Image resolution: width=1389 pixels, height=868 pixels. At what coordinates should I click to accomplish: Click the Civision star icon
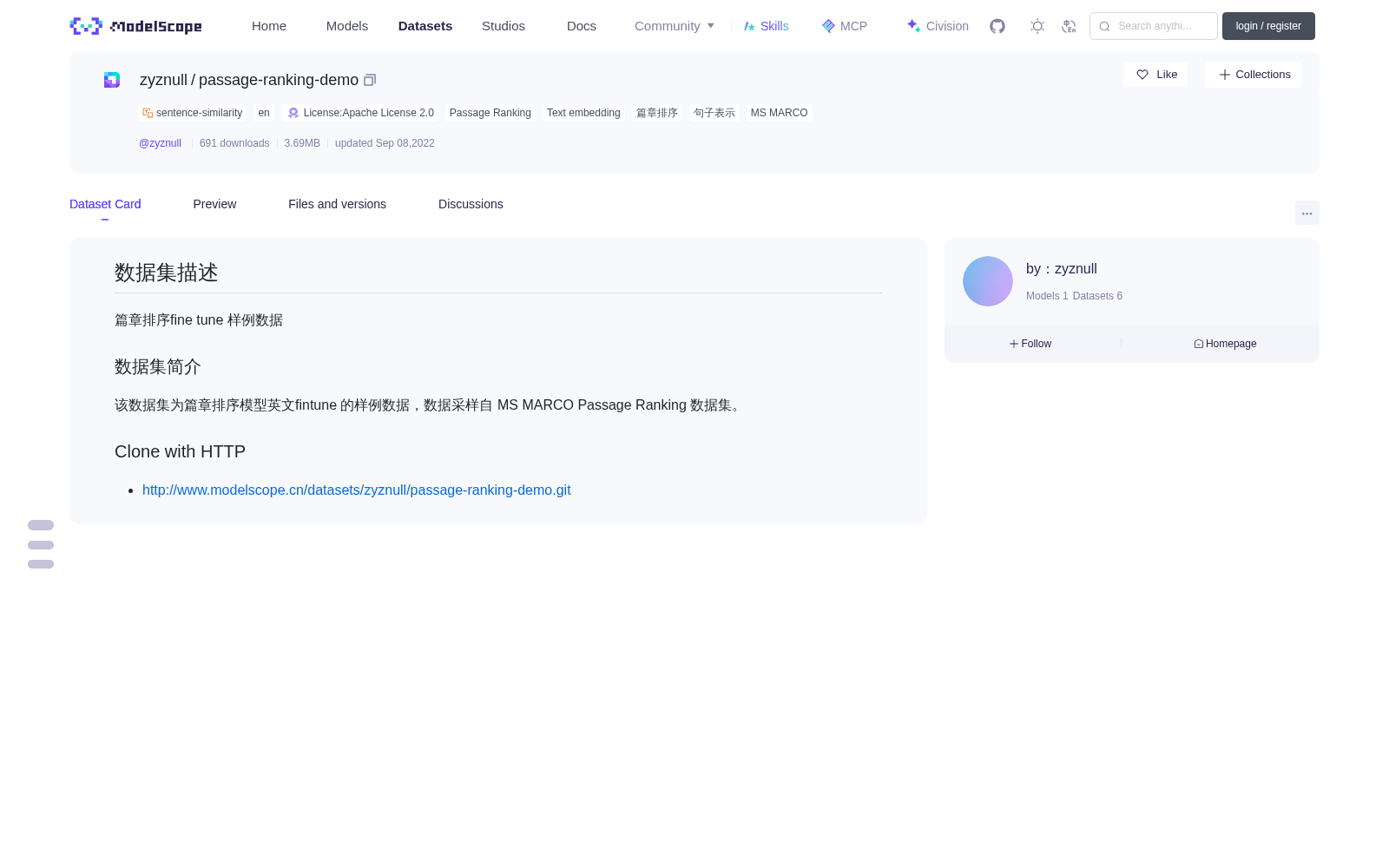[913, 26]
